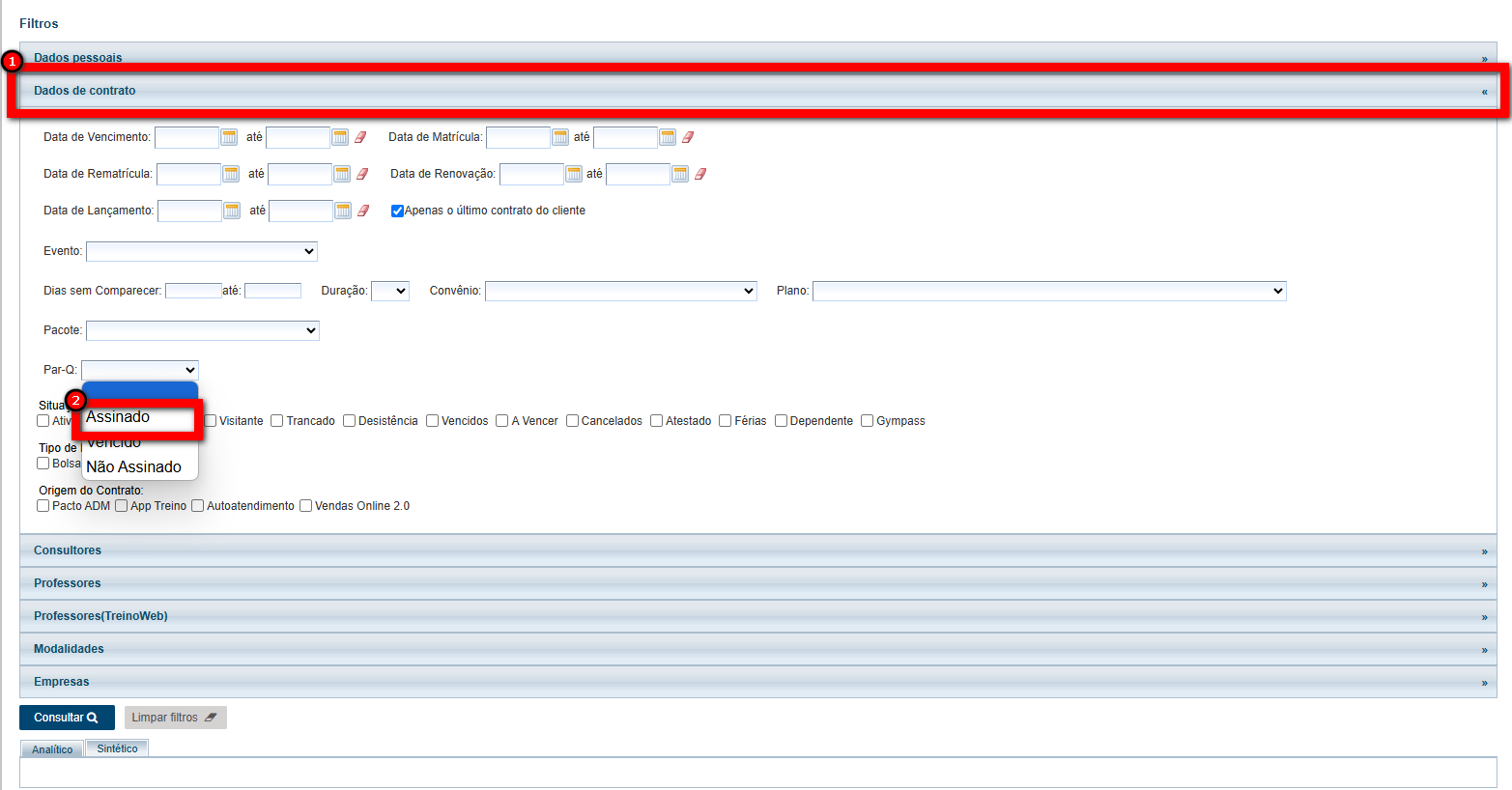Select Assinado in Par-Q list
This screenshot has width=1512, height=790.
(118, 417)
